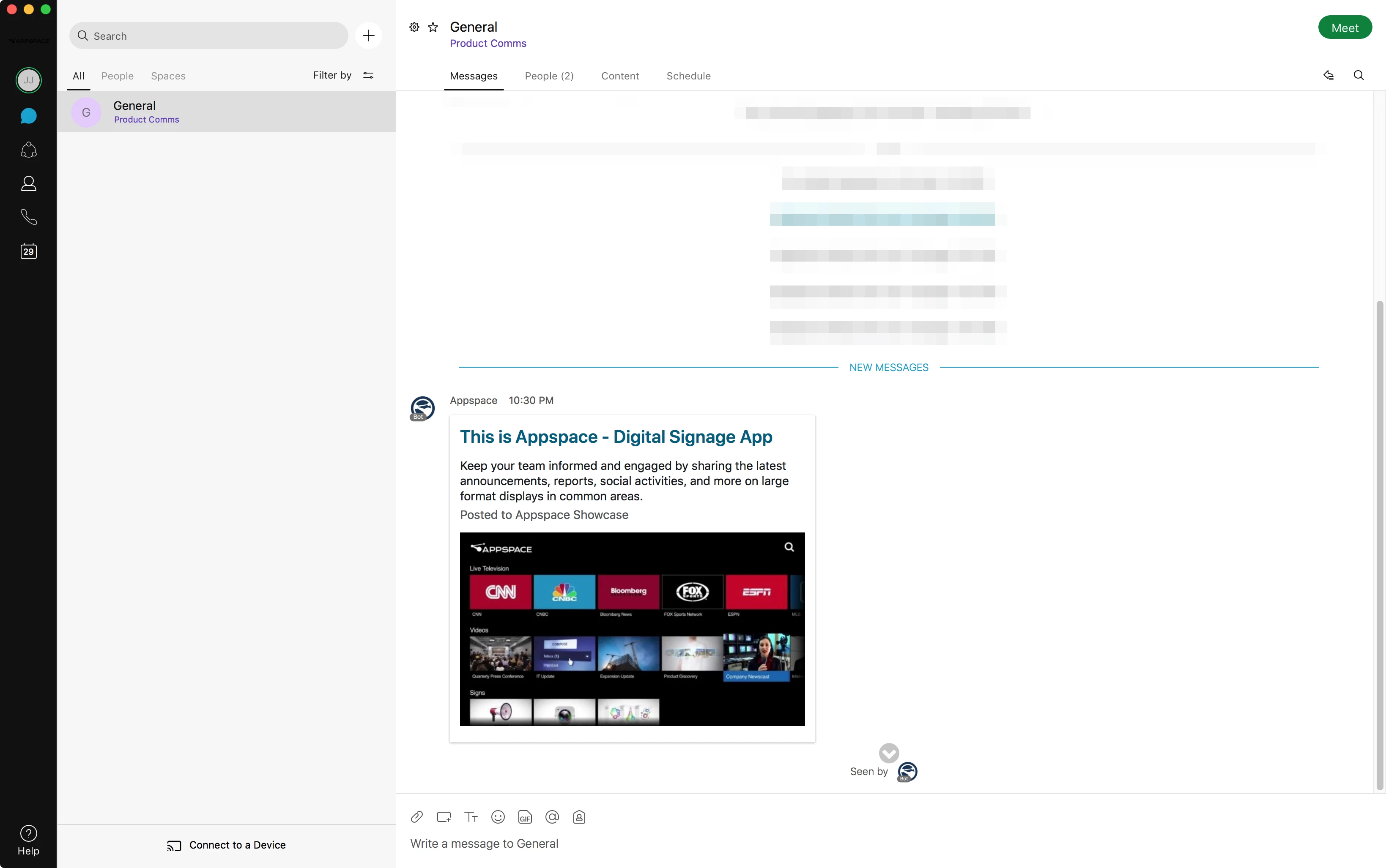The image size is (1386, 868).
Task: Click the @ mention icon
Action: pyautogui.click(x=552, y=817)
